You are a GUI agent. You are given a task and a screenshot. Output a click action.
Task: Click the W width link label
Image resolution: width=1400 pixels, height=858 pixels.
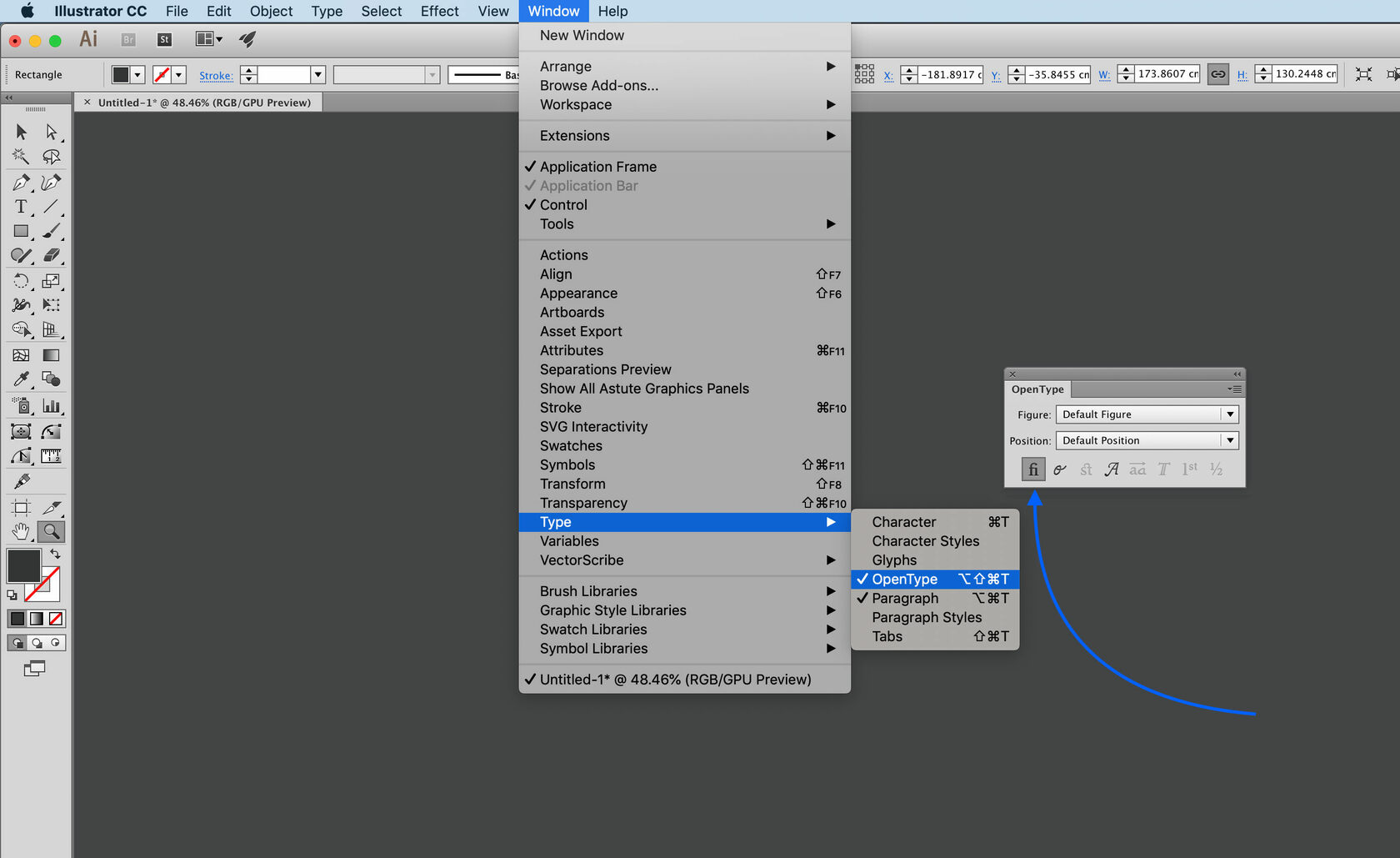coord(1104,75)
